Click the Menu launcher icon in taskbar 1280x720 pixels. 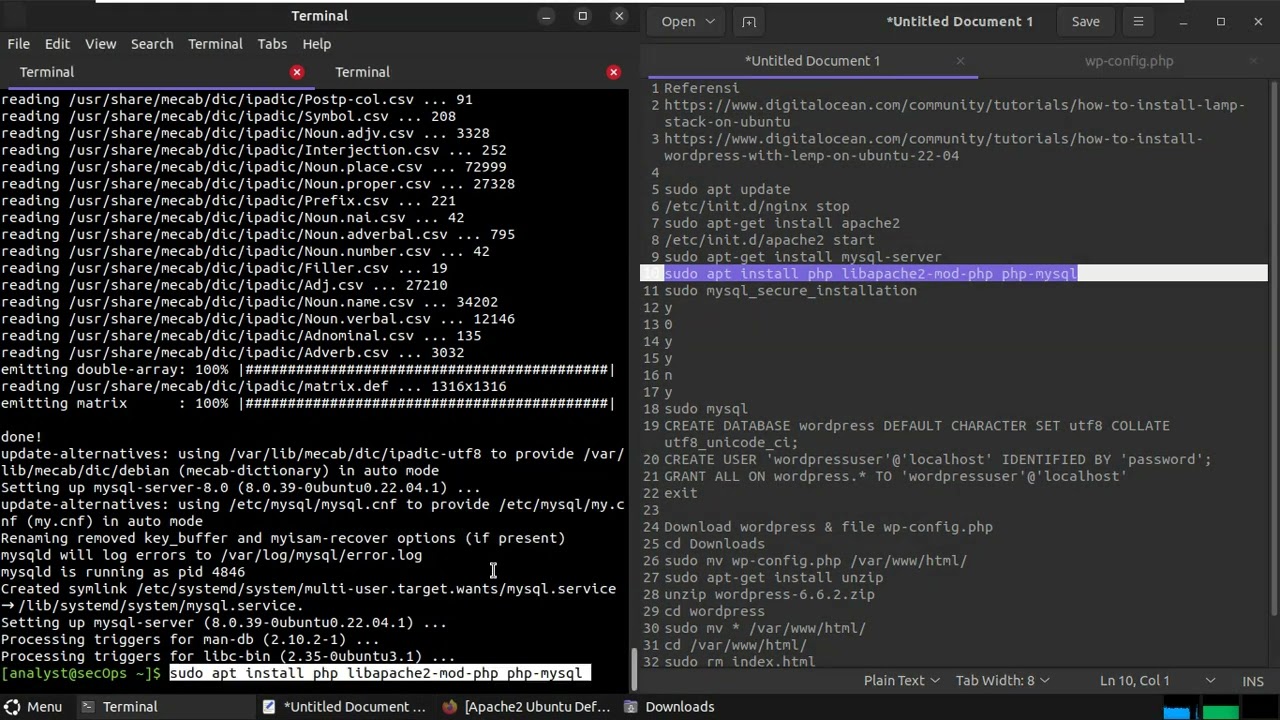[33, 706]
